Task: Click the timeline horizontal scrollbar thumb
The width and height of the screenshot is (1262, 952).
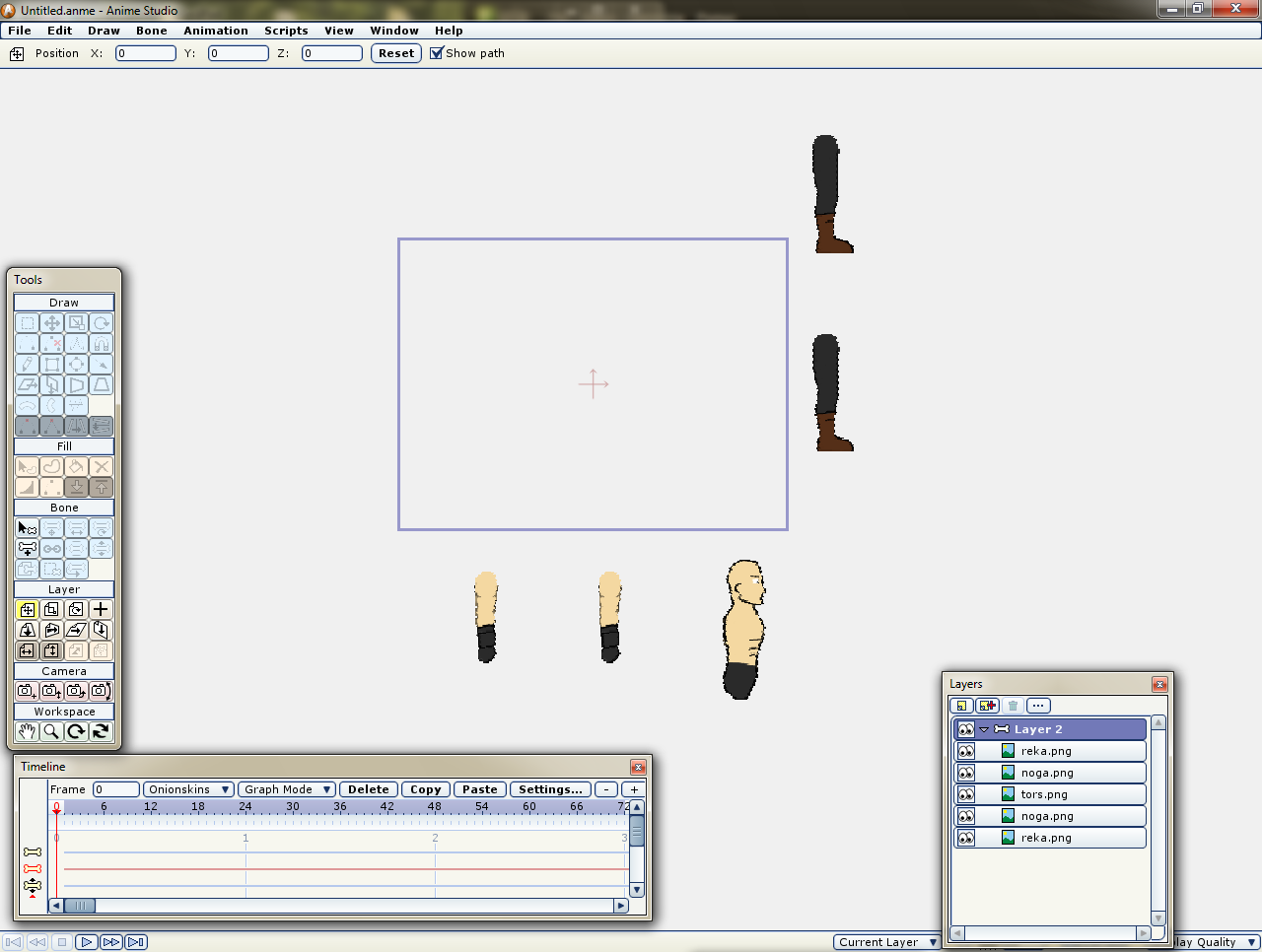Action: coord(80,906)
